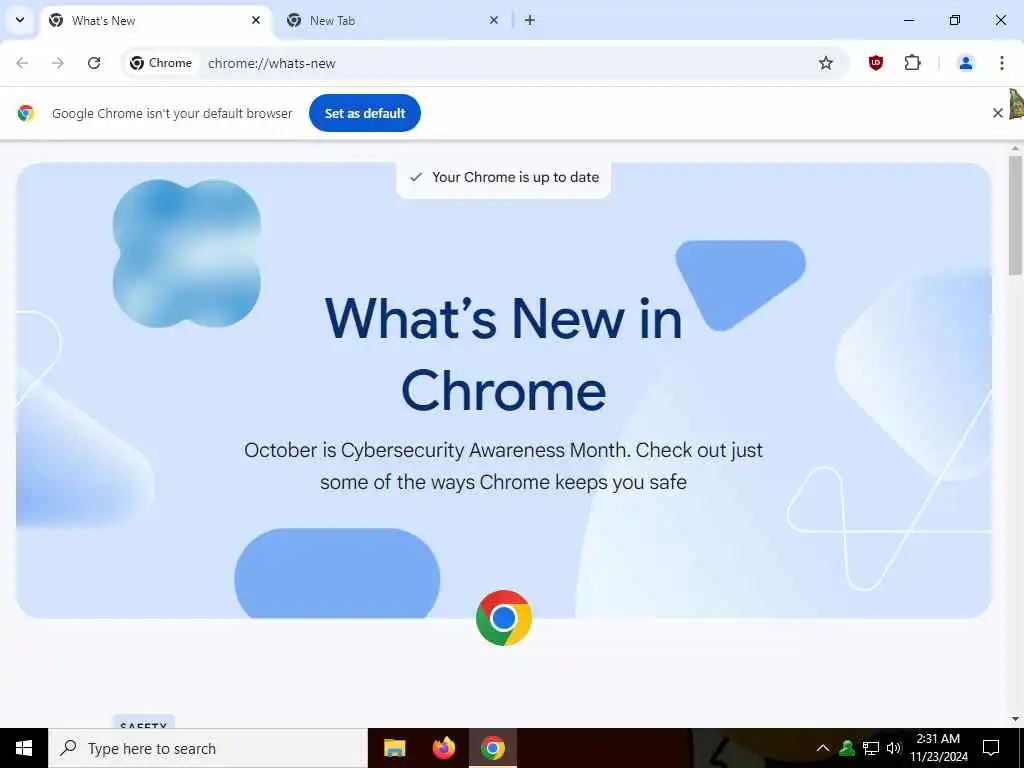1024x768 pixels.
Task: Open the uBlock Origin extension icon
Action: click(876, 63)
